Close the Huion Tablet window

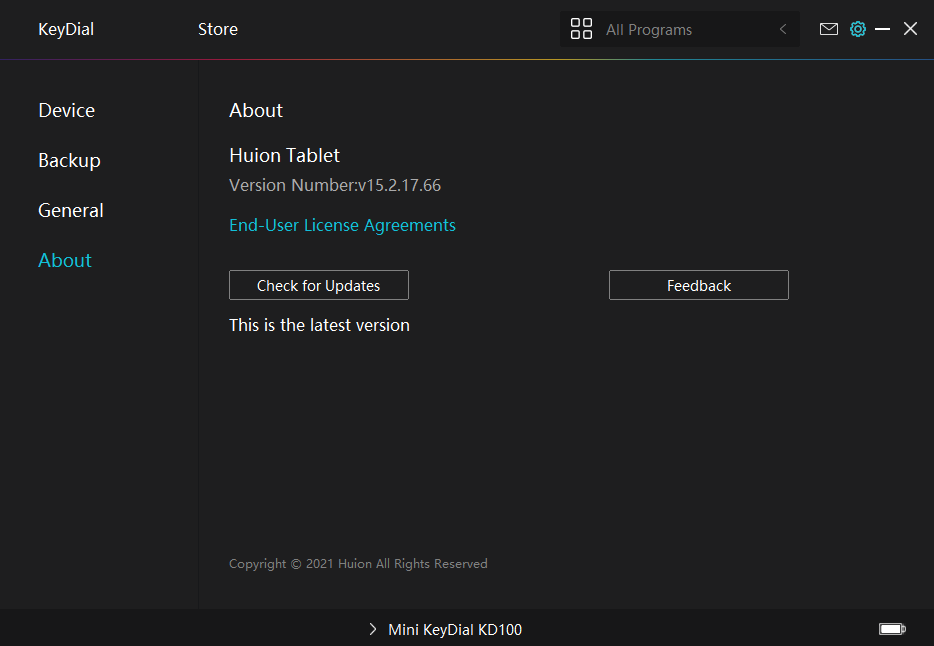[910, 29]
